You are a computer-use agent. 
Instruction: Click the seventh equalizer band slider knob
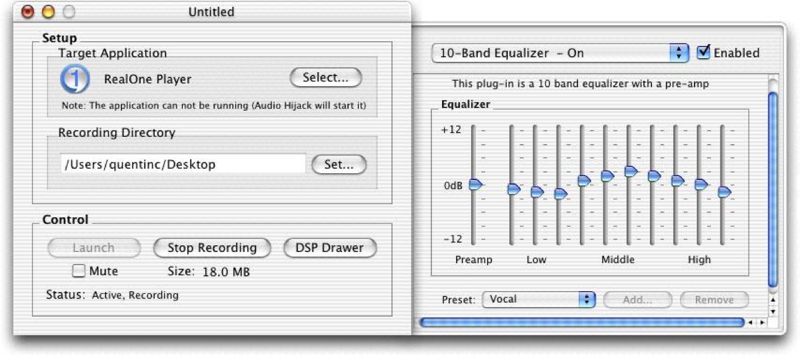pyautogui.click(x=655, y=176)
